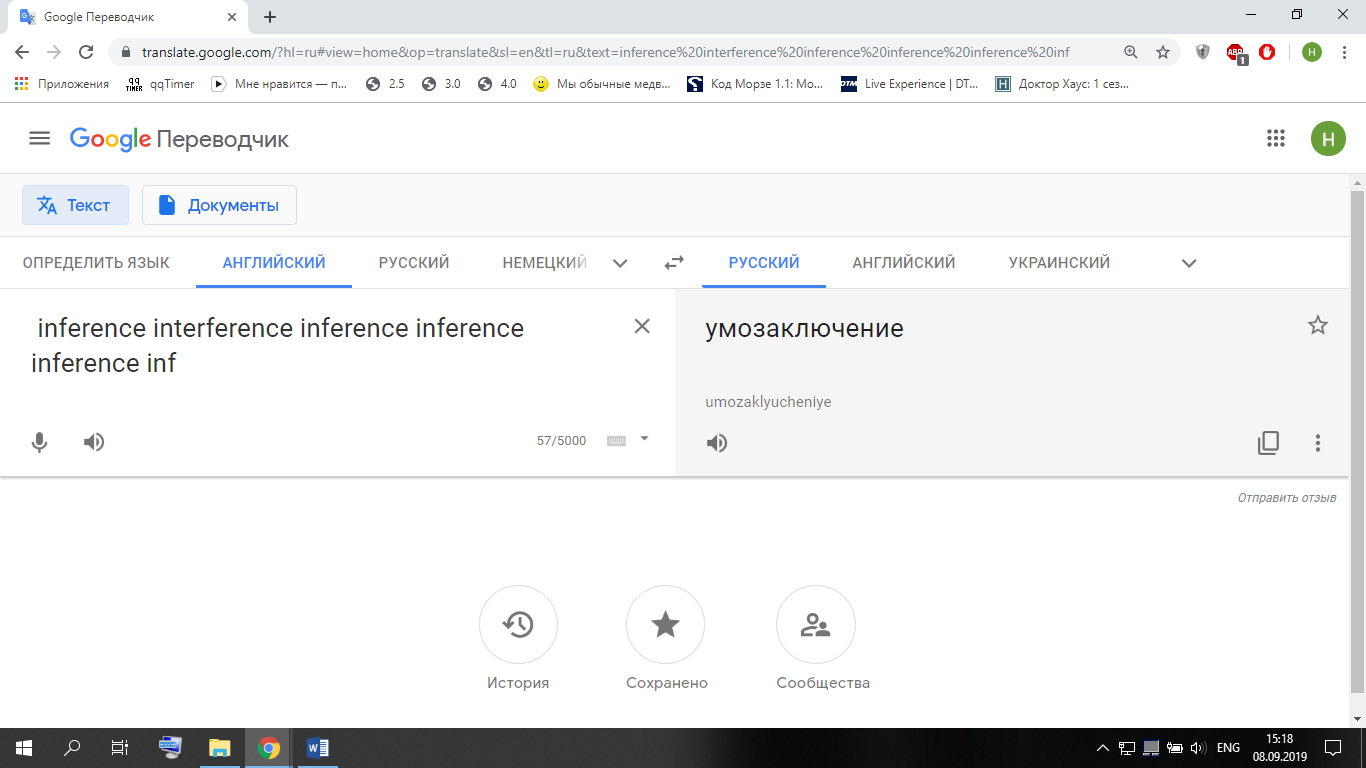The image size is (1366, 768).
Task: Open the Google apps grid
Action: [x=1275, y=139]
